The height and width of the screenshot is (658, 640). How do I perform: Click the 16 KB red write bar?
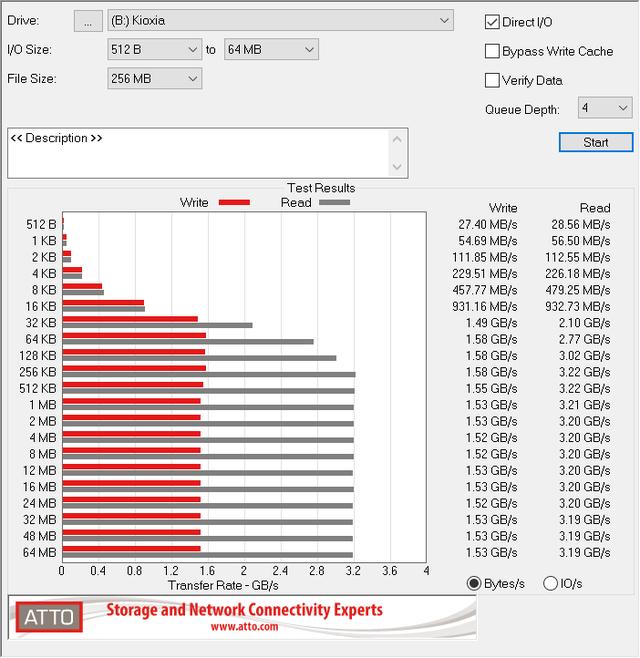(x=103, y=303)
